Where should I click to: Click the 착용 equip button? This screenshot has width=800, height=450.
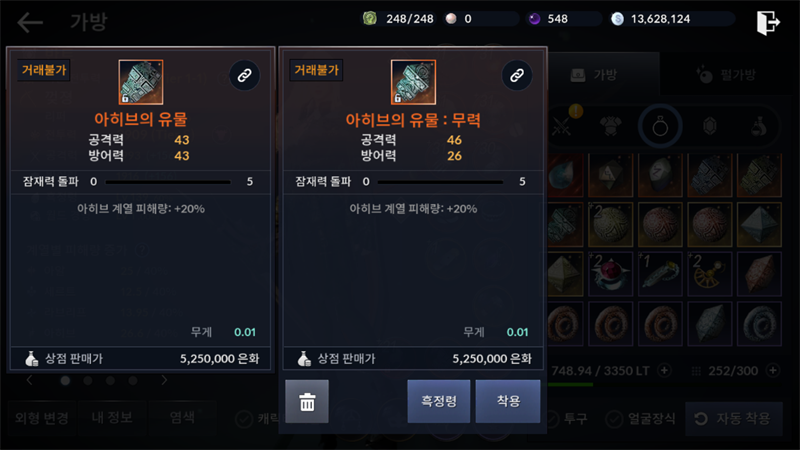[x=508, y=402]
